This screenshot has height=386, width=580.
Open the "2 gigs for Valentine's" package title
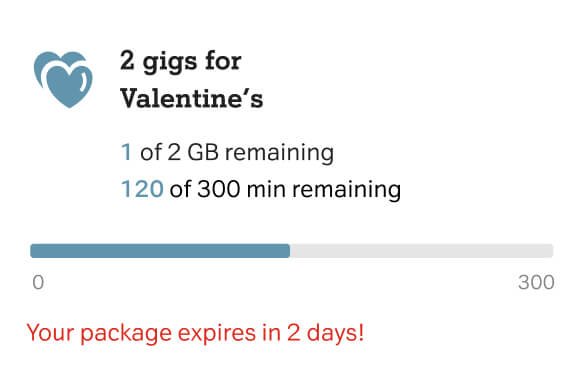(191, 80)
